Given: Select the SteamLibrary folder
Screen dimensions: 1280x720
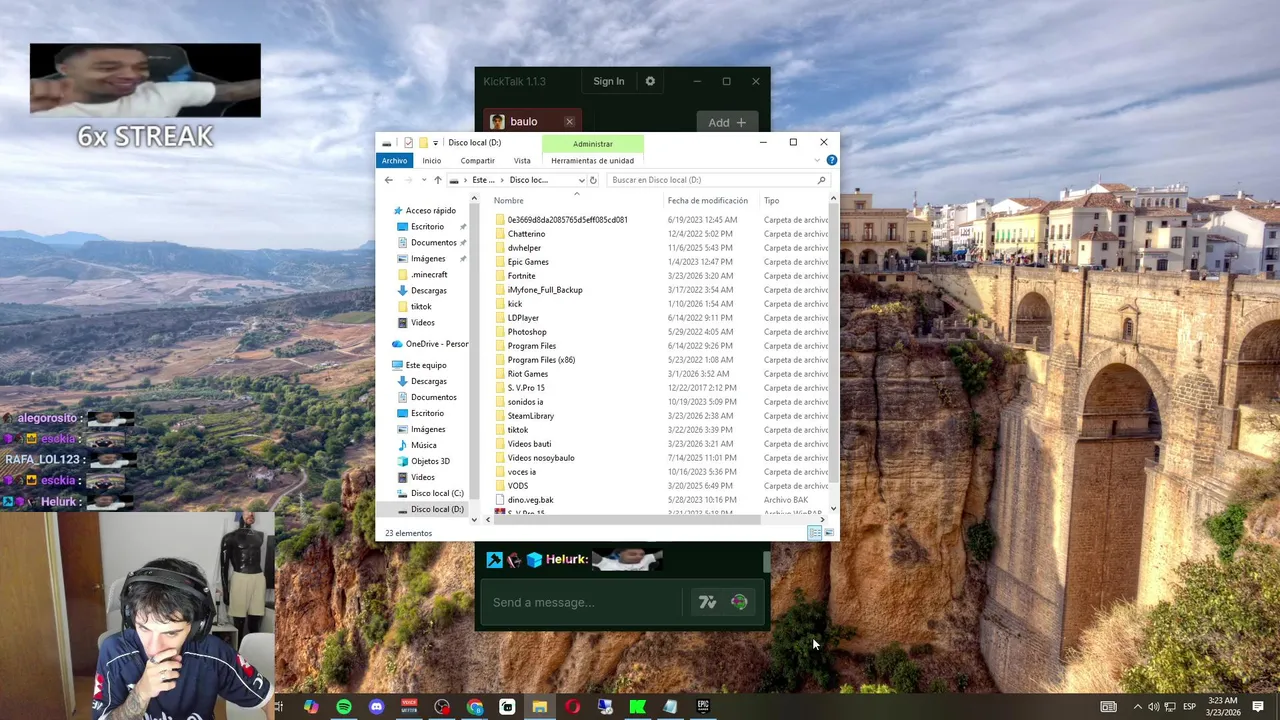Looking at the screenshot, I should point(530,416).
